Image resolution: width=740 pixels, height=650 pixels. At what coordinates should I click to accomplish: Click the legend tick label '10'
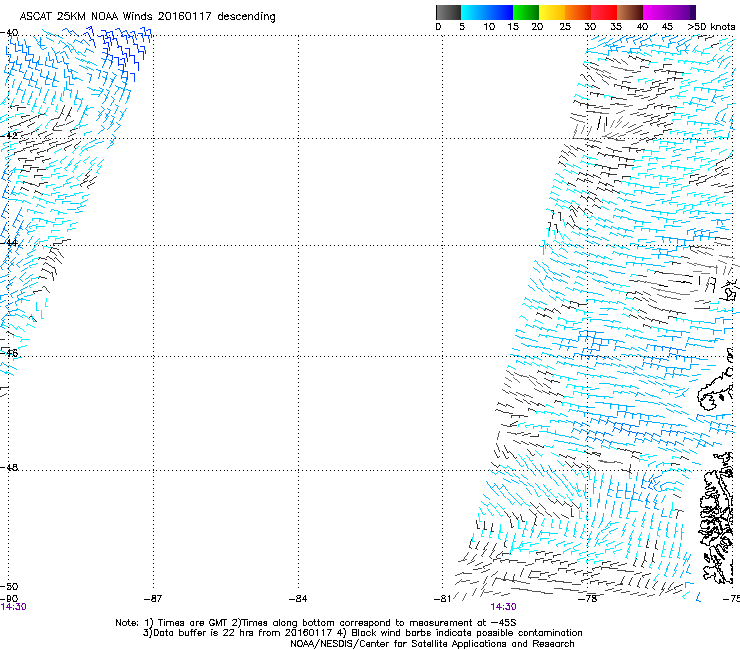click(x=489, y=27)
